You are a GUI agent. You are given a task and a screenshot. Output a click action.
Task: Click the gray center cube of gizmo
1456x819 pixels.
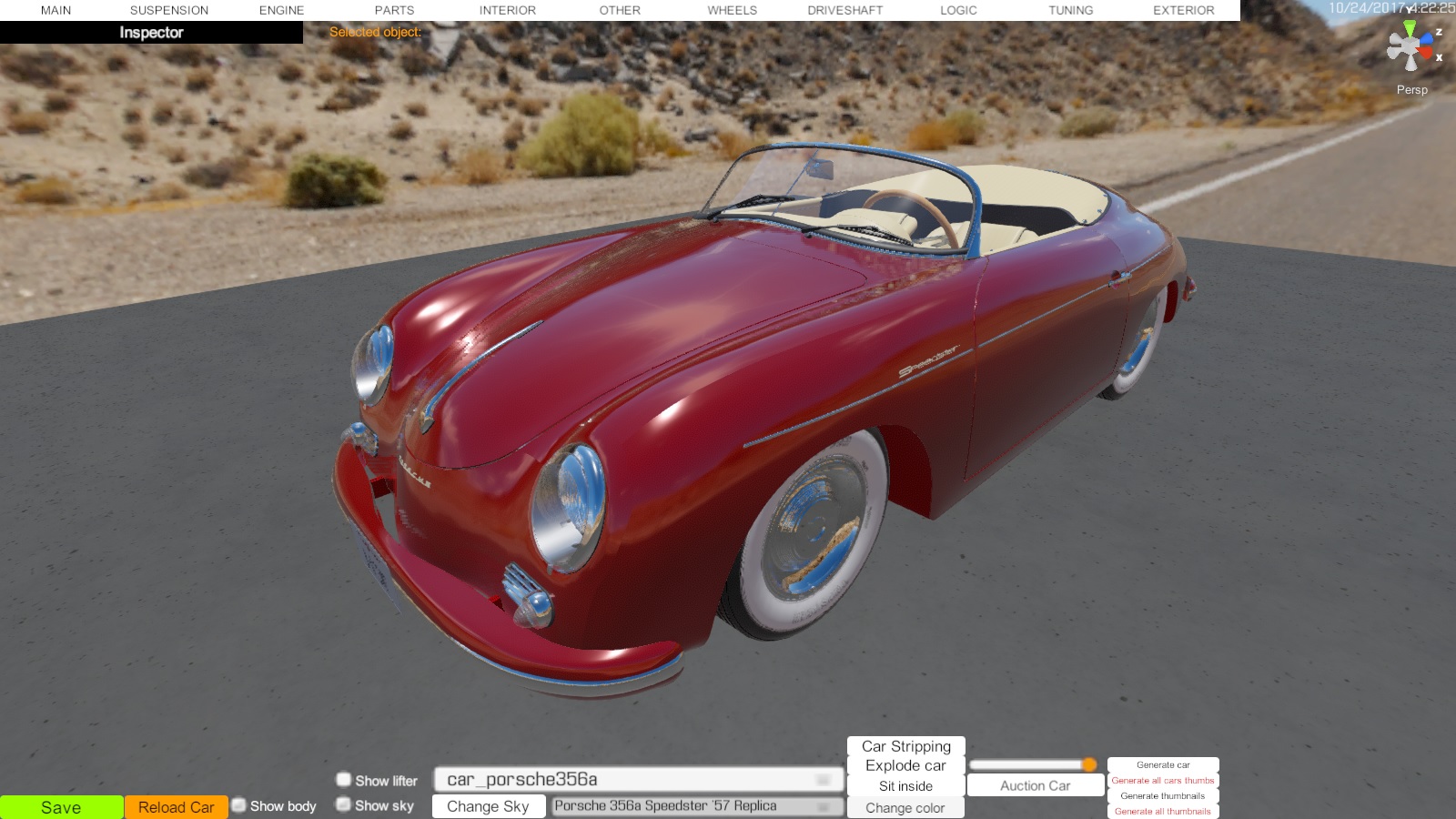tap(1411, 47)
